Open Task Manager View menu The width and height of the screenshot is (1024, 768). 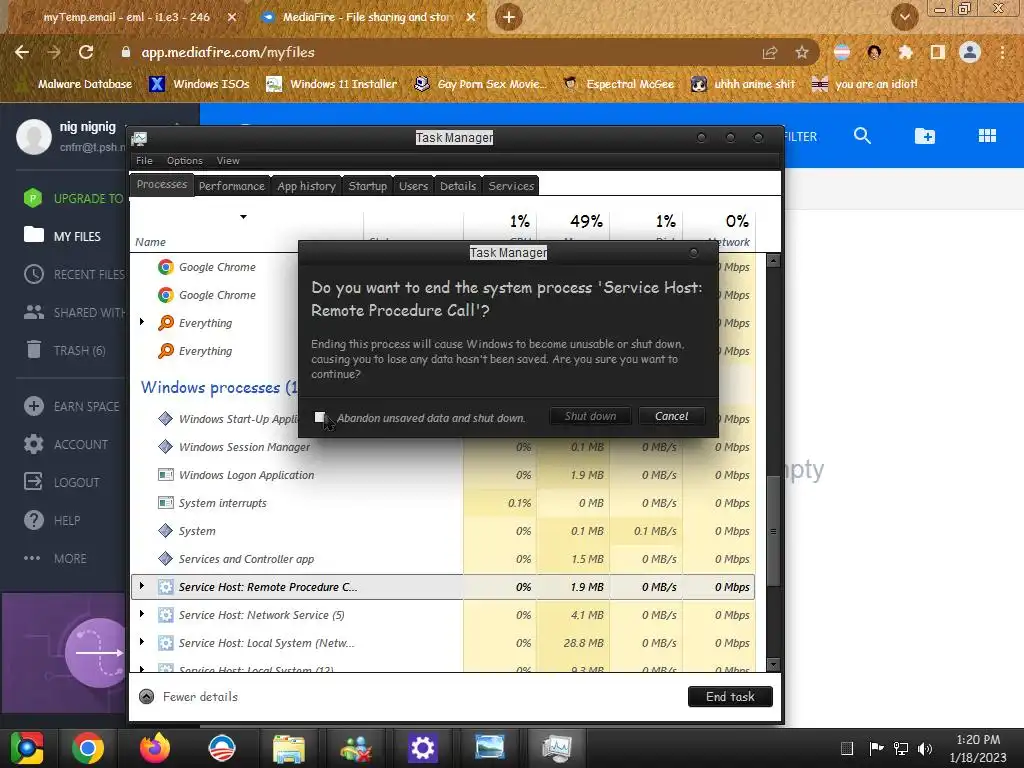[228, 161]
